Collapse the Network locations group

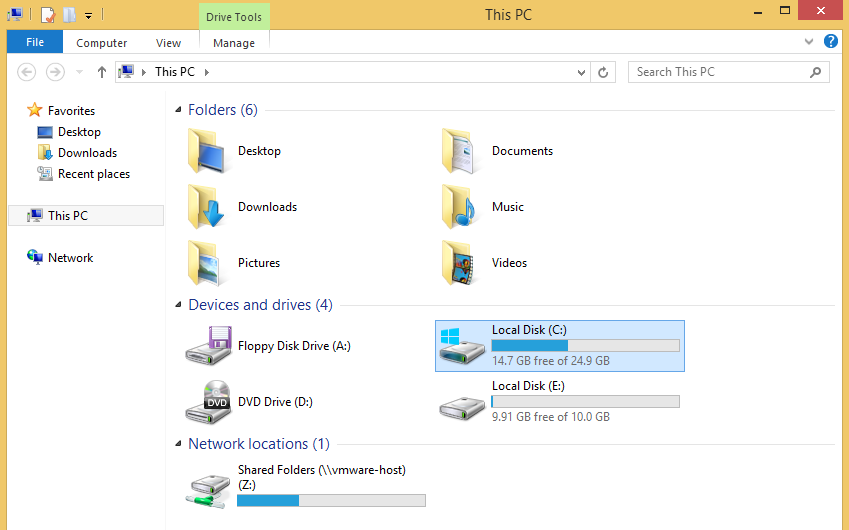pos(178,444)
